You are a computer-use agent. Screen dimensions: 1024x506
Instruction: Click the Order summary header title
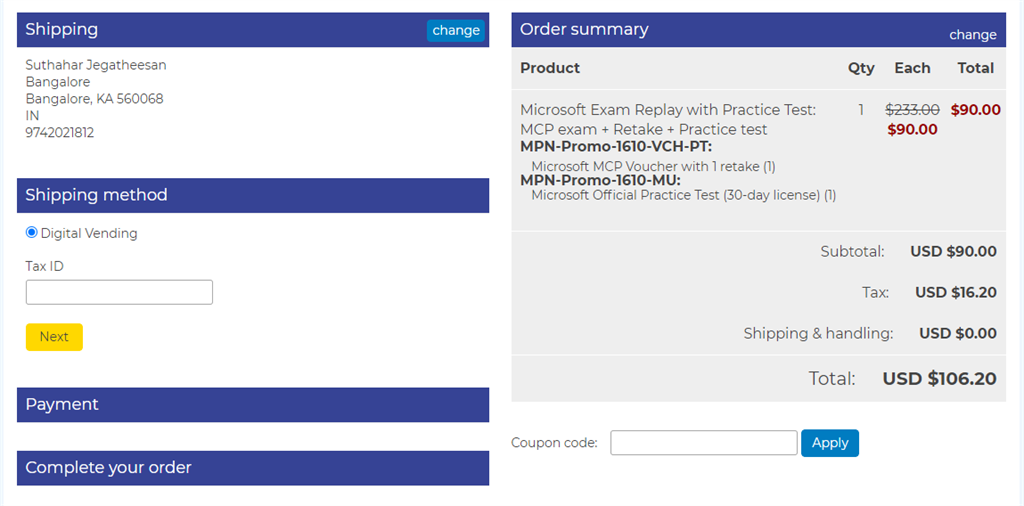click(584, 30)
